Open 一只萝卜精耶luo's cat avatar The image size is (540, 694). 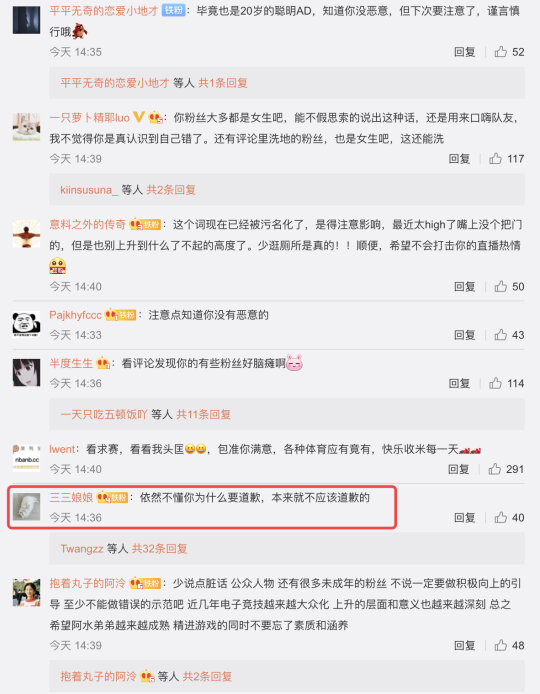(x=26, y=127)
